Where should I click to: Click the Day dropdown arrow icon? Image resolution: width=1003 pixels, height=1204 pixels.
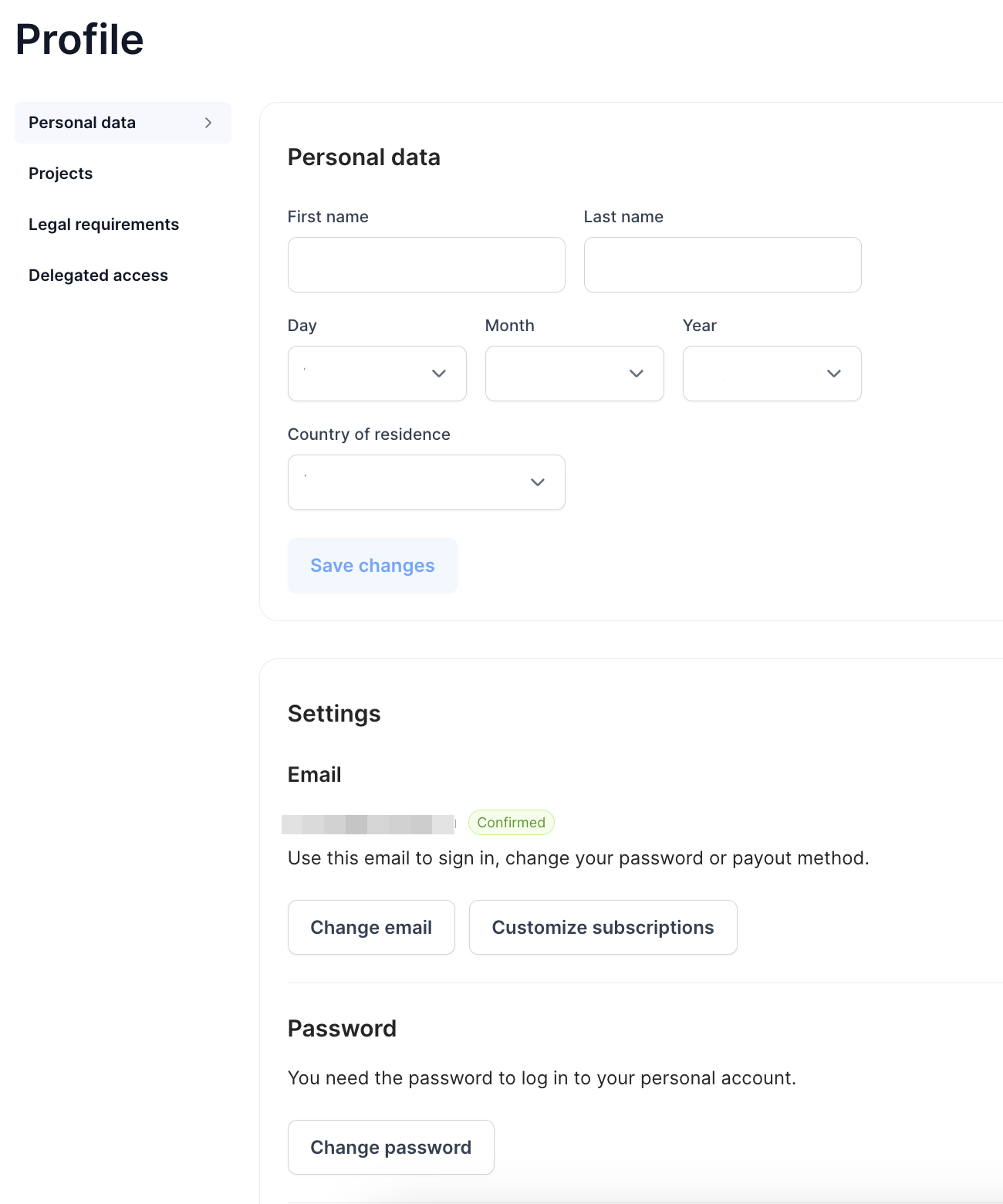(438, 374)
